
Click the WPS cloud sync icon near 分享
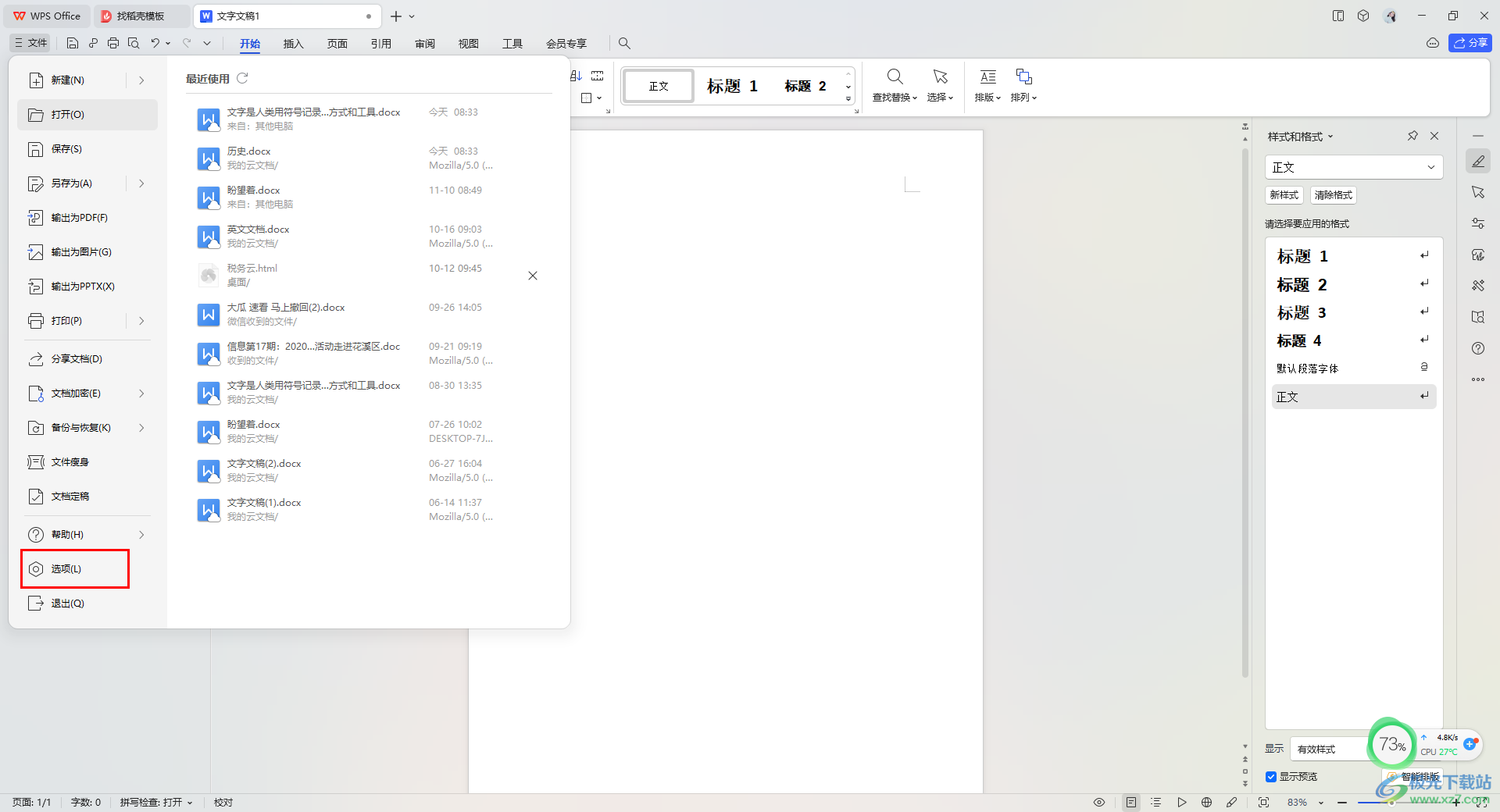pos(1433,43)
